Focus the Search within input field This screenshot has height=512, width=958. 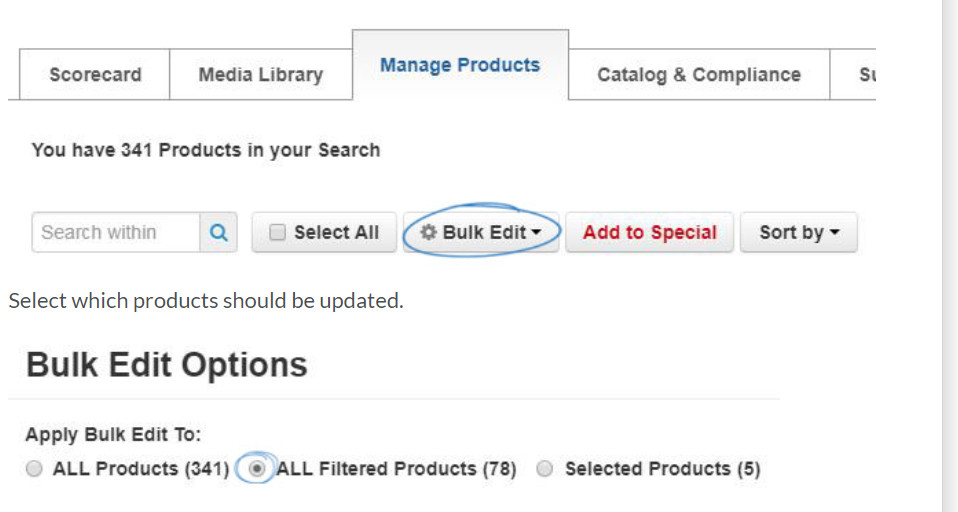click(x=116, y=232)
